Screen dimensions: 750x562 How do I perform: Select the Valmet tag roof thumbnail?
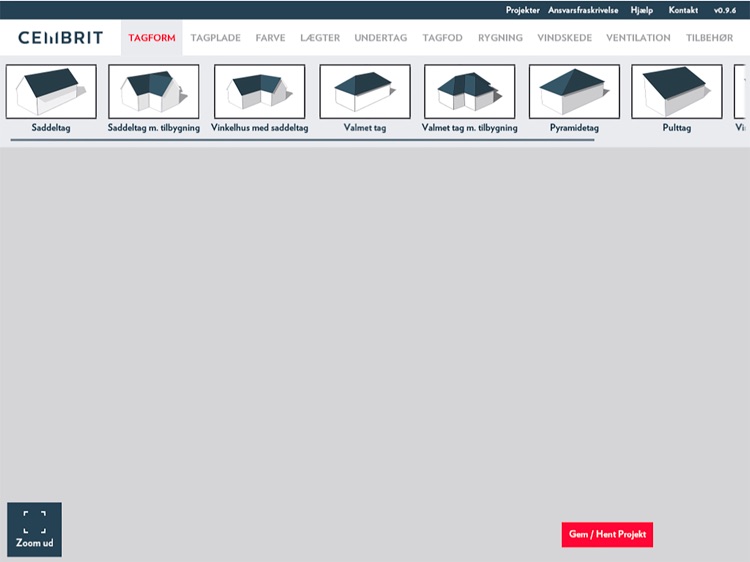pyautogui.click(x=365, y=91)
